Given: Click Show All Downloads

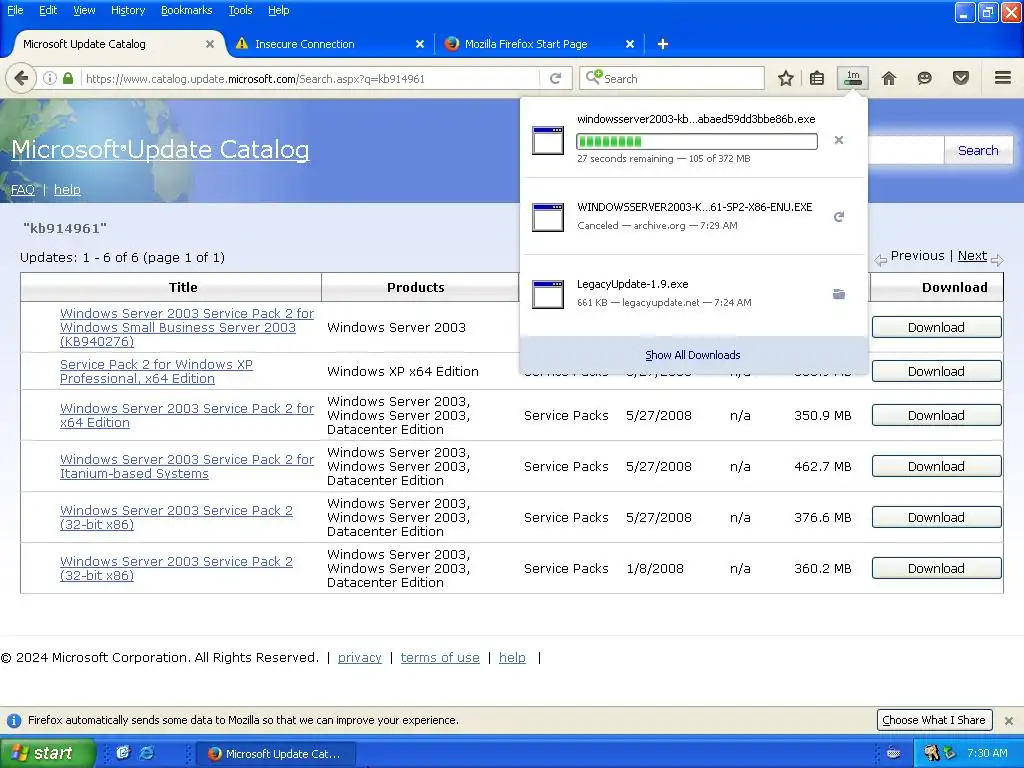Looking at the screenshot, I should [693, 355].
